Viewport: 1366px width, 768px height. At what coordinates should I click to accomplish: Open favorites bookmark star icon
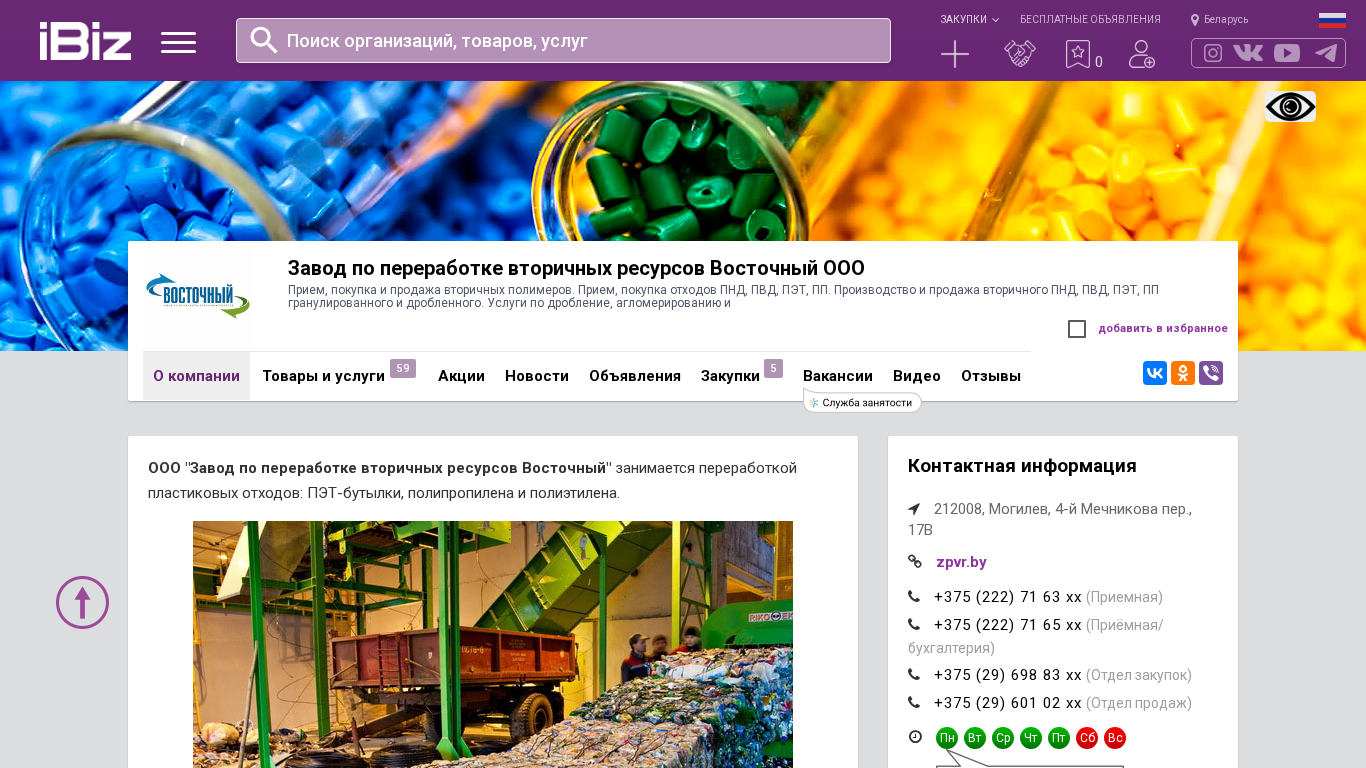click(1077, 54)
